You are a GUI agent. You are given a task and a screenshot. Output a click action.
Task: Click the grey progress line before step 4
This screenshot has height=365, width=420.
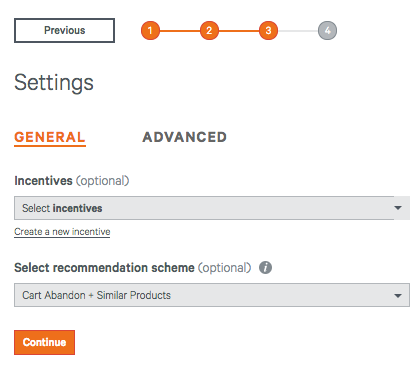pyautogui.click(x=298, y=31)
